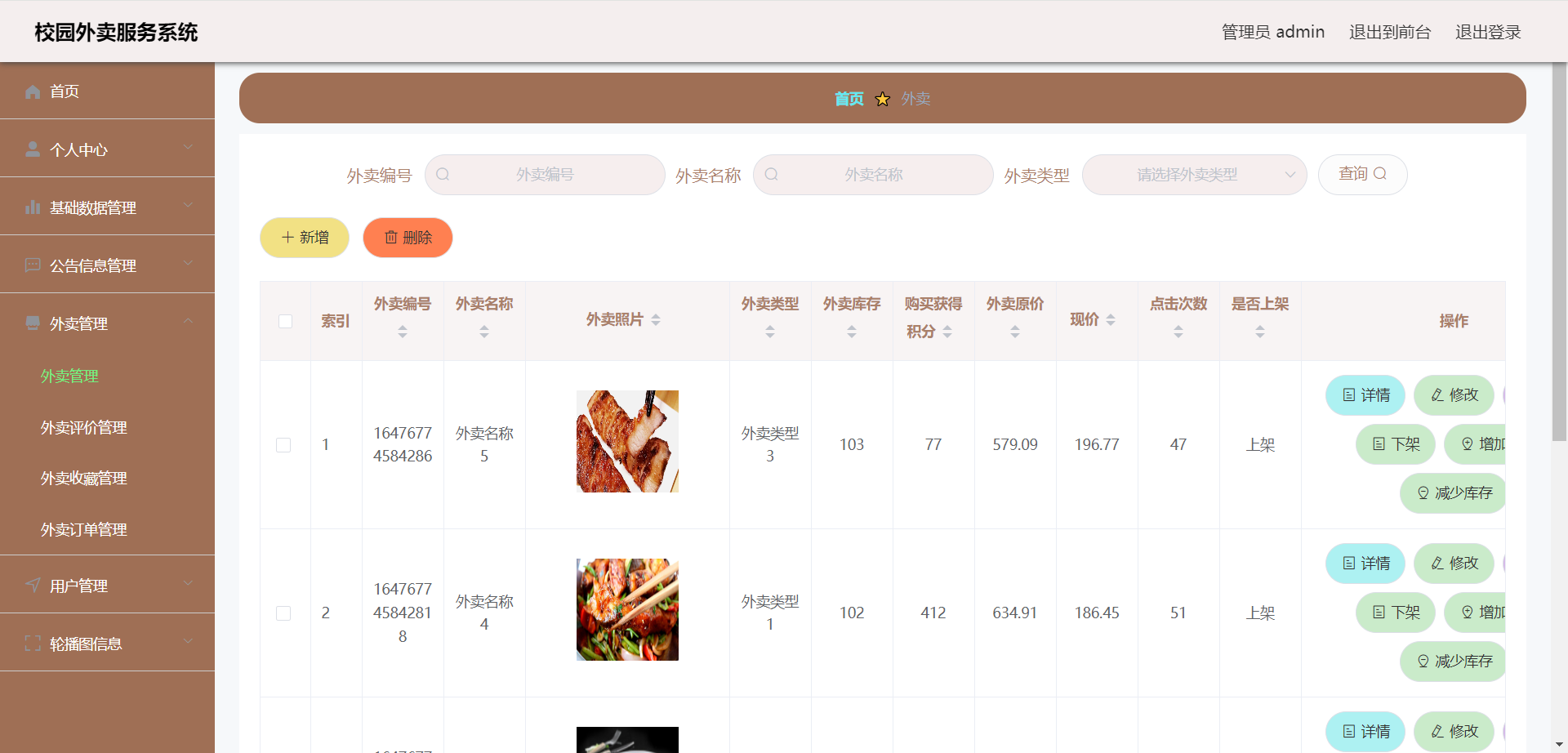Click the speech bubble icon for 公告信息管理
1568x753 pixels.
click(x=32, y=265)
